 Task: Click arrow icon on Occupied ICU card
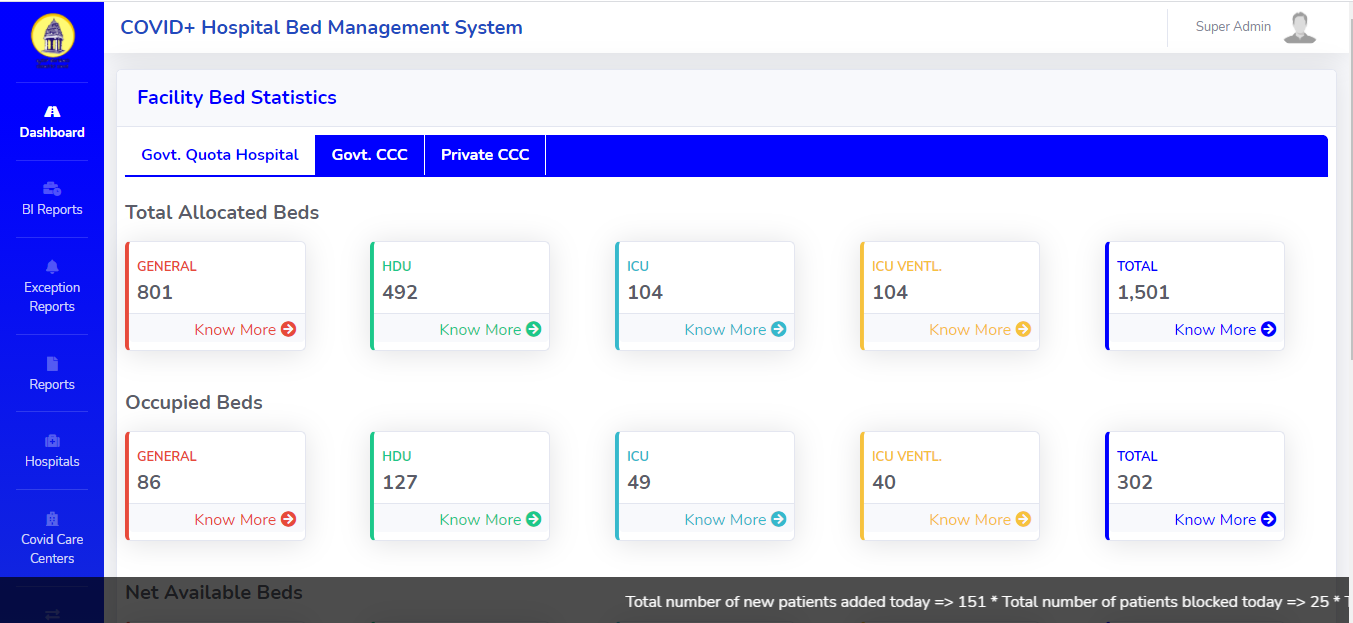click(778, 519)
